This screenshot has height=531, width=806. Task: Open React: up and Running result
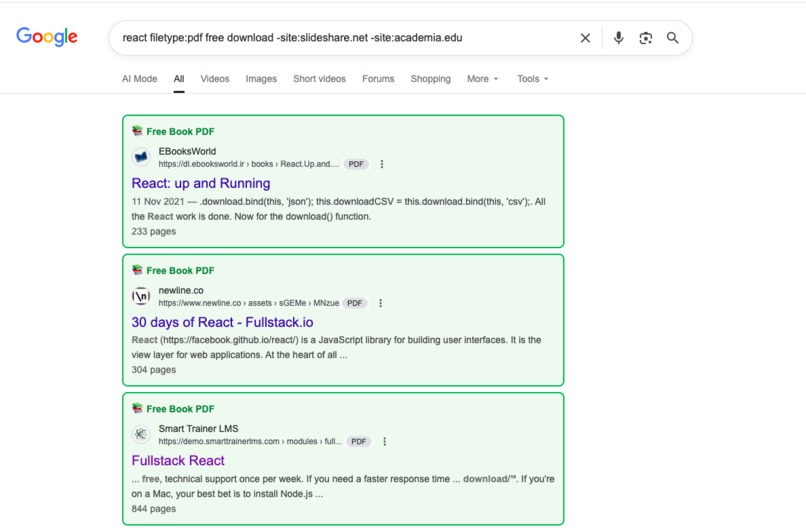201,184
